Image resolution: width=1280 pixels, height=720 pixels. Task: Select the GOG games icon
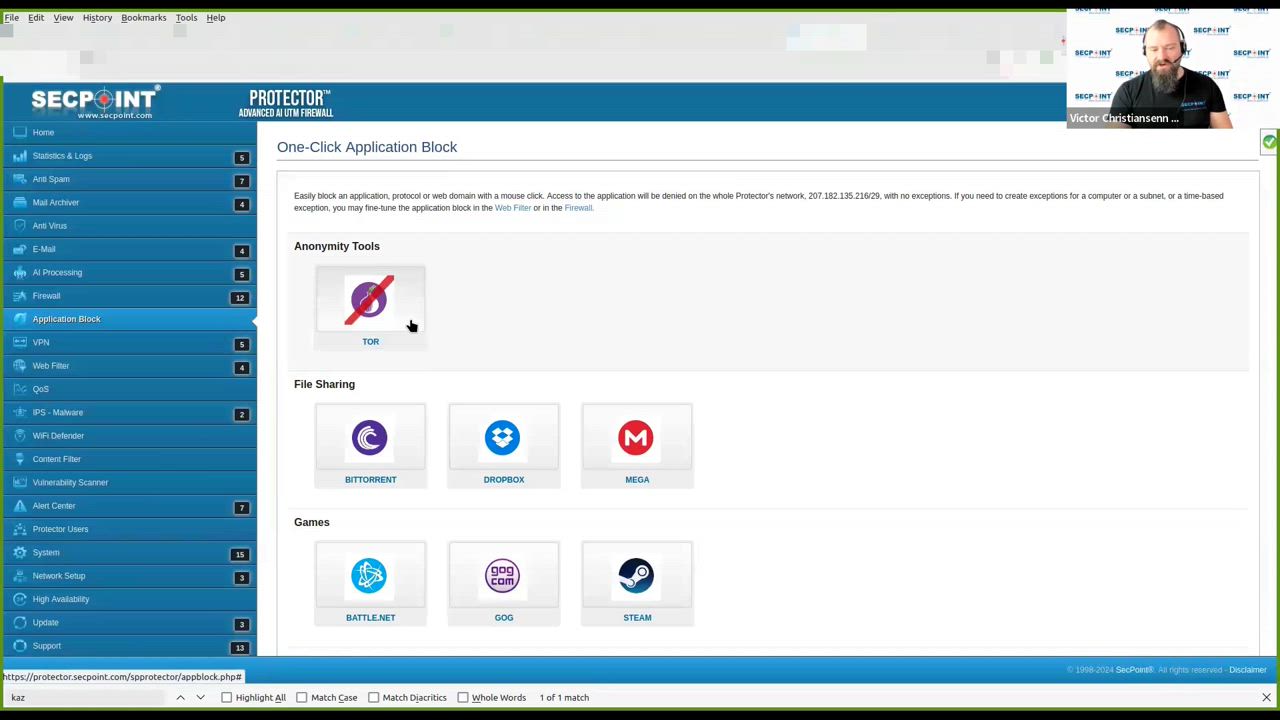click(x=503, y=576)
